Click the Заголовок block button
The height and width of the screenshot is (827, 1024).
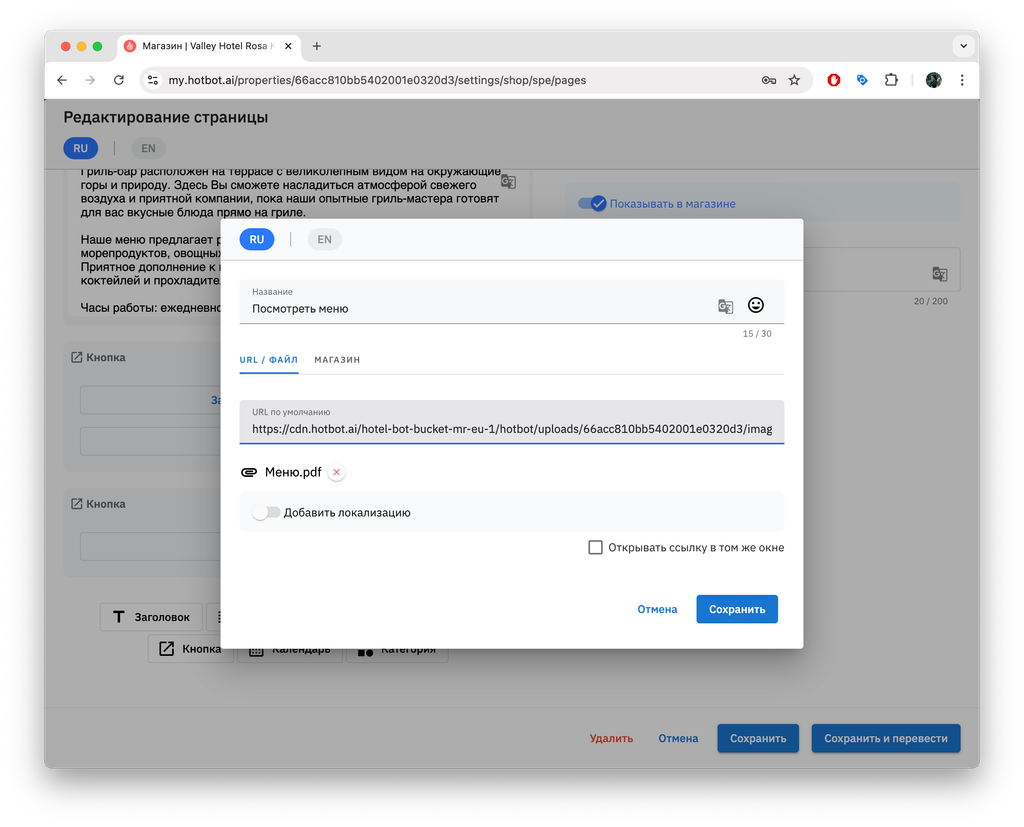click(x=152, y=617)
